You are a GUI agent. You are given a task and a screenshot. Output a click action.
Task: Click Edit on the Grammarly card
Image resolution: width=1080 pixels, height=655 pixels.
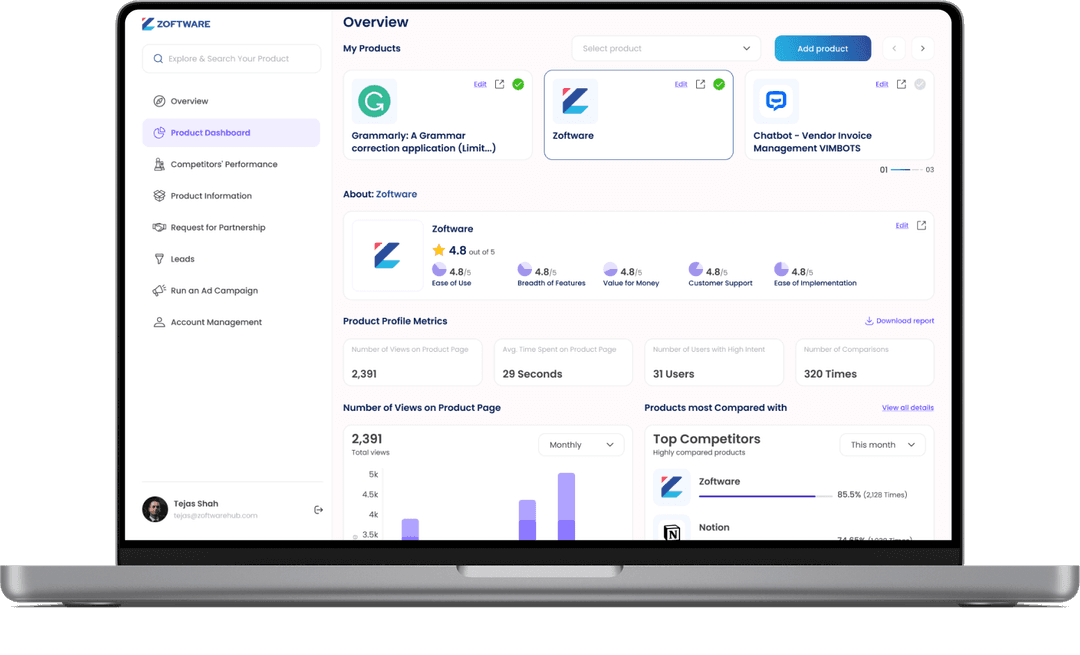click(x=480, y=85)
